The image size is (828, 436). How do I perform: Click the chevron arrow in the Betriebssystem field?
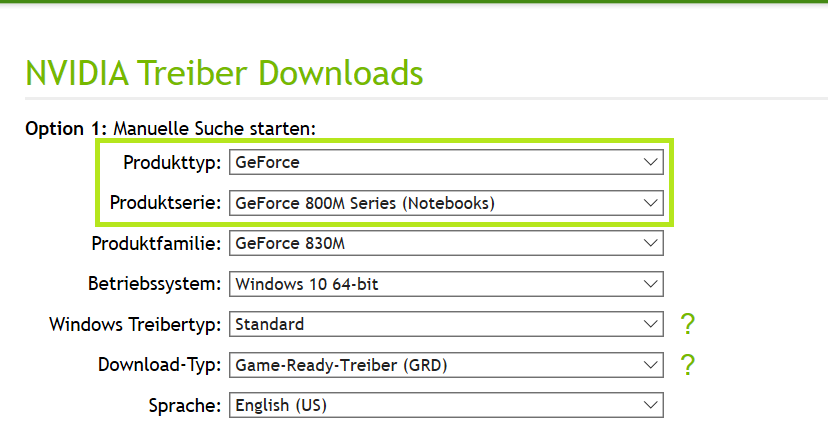pos(650,284)
